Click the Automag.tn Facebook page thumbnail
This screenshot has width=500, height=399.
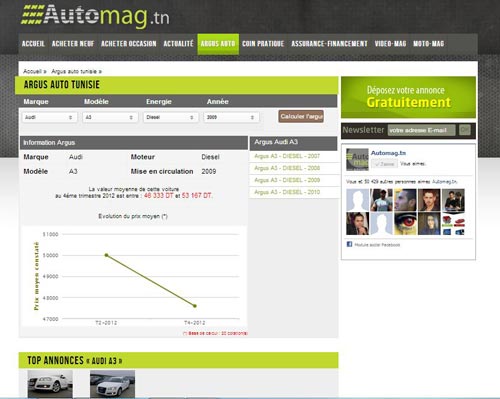coord(357,160)
